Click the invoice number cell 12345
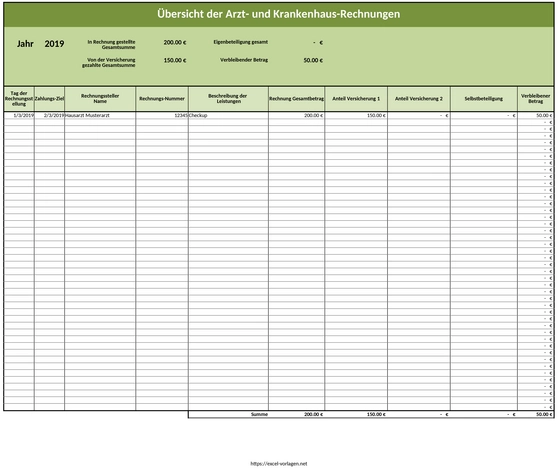Image resolution: width=558 pixels, height=469 pixels. (x=162, y=115)
